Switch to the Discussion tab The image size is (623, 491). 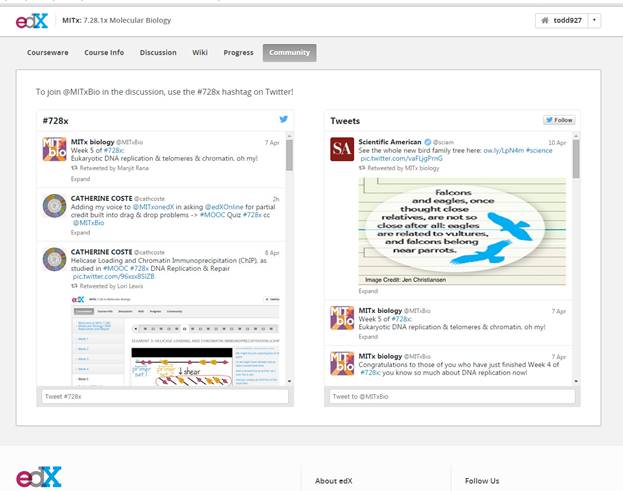click(158, 52)
